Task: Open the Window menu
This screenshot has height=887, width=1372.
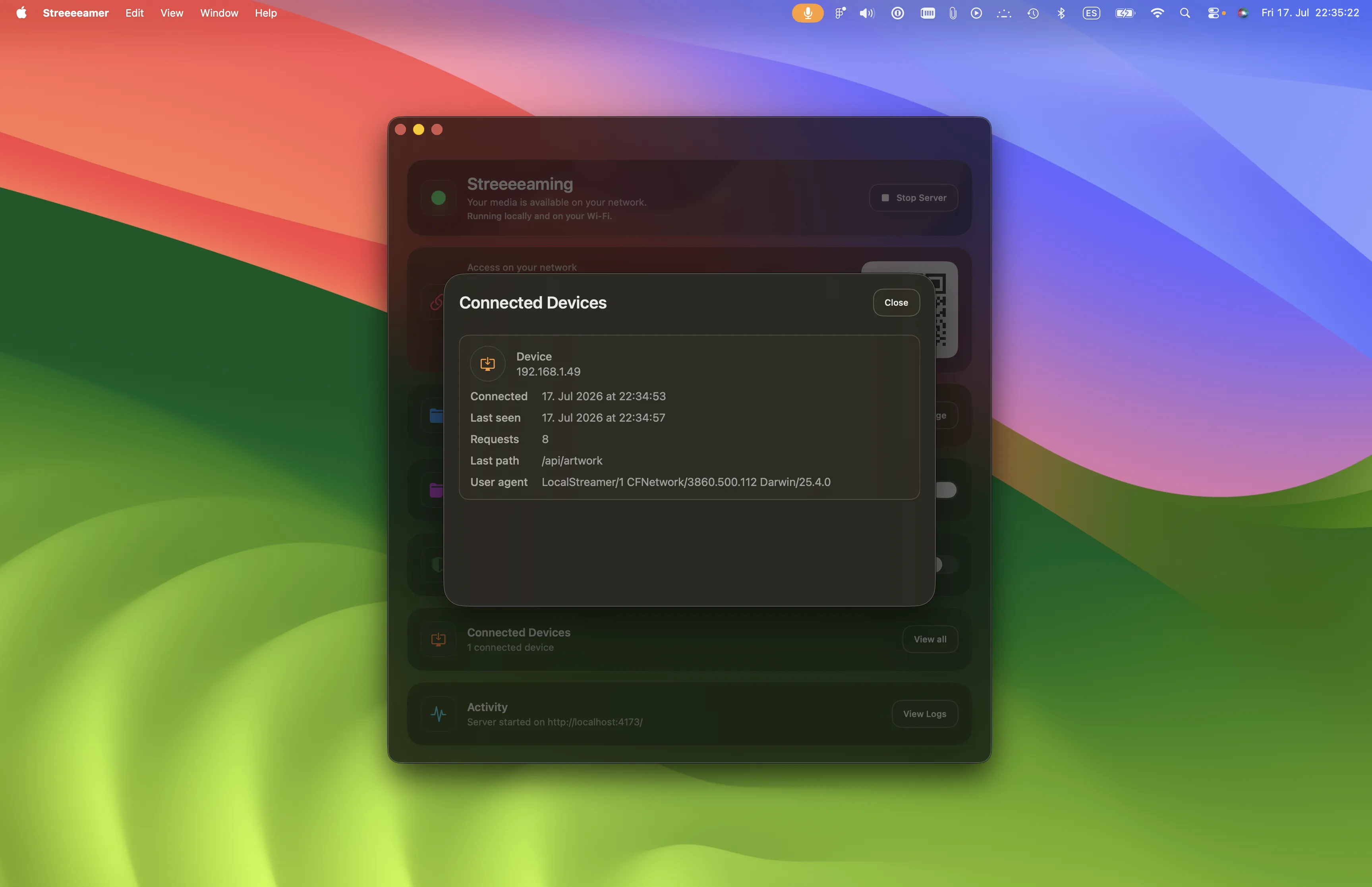Action: point(219,13)
